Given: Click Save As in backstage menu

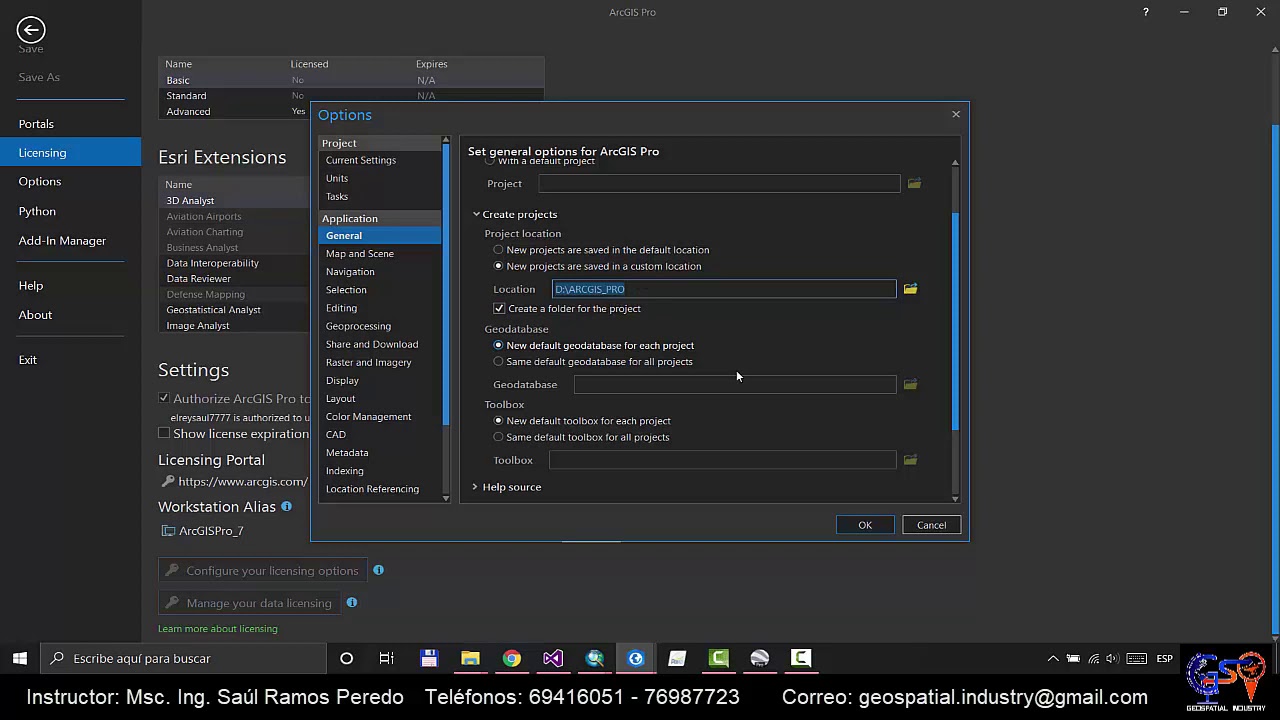Looking at the screenshot, I should pyautogui.click(x=39, y=77).
